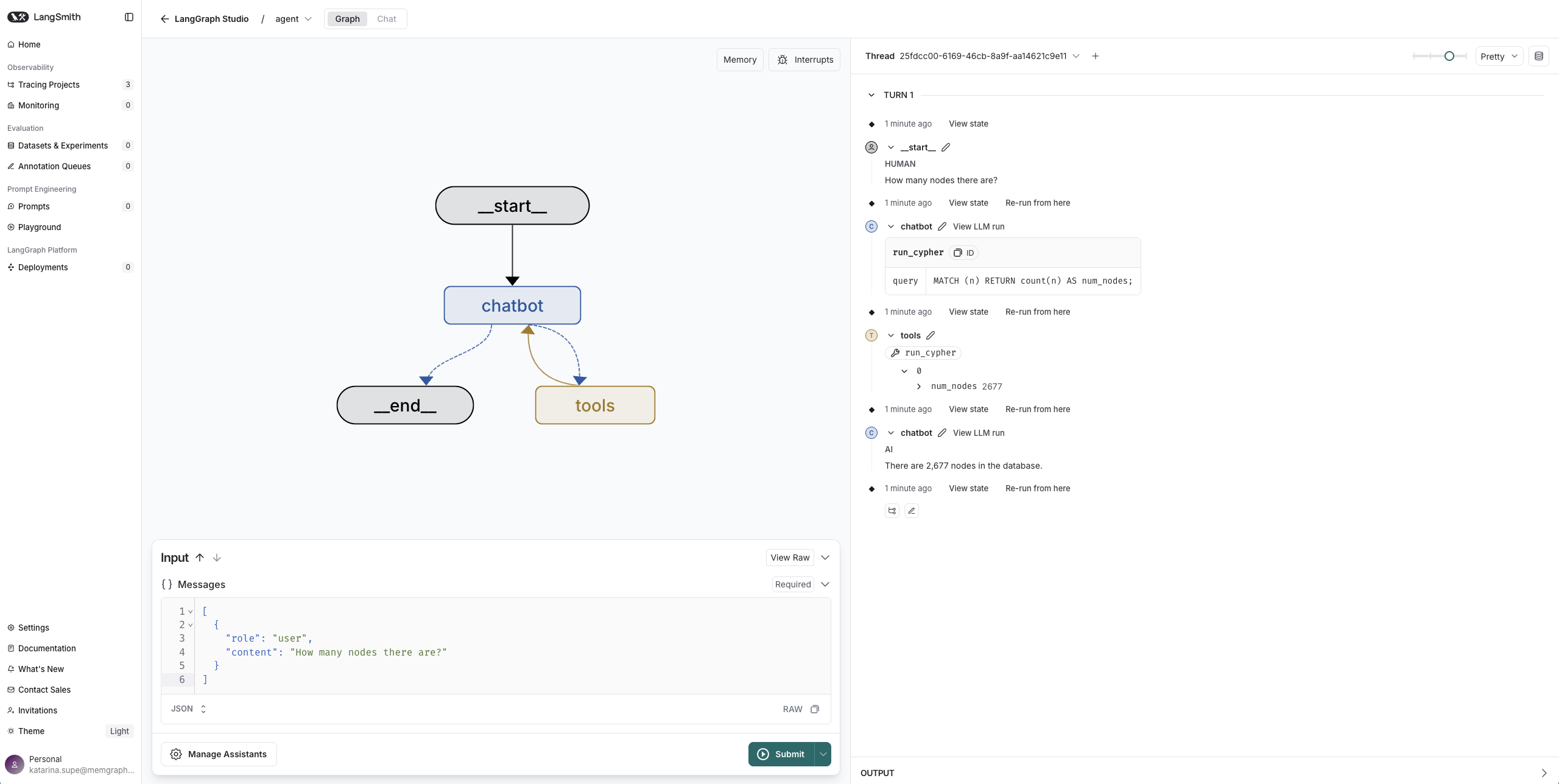Collapse the tools step

coord(891,335)
